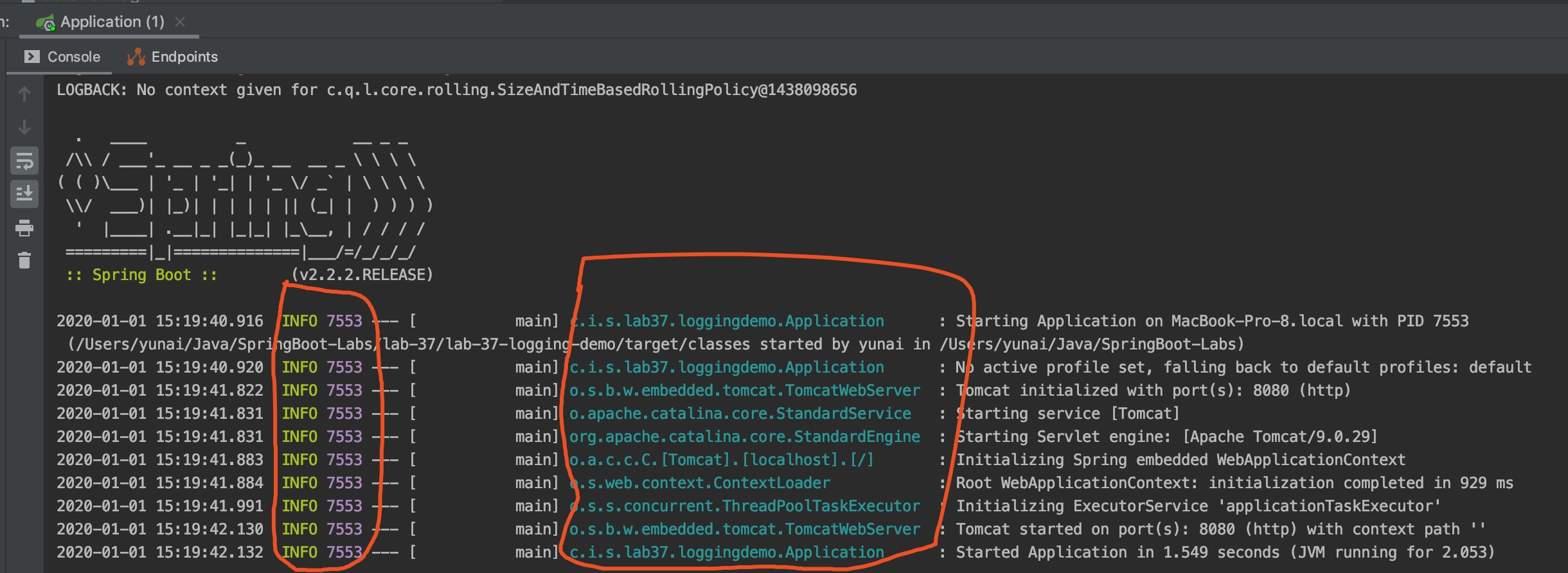Select the (v2.2.2.RELEASE) version text

click(362, 275)
